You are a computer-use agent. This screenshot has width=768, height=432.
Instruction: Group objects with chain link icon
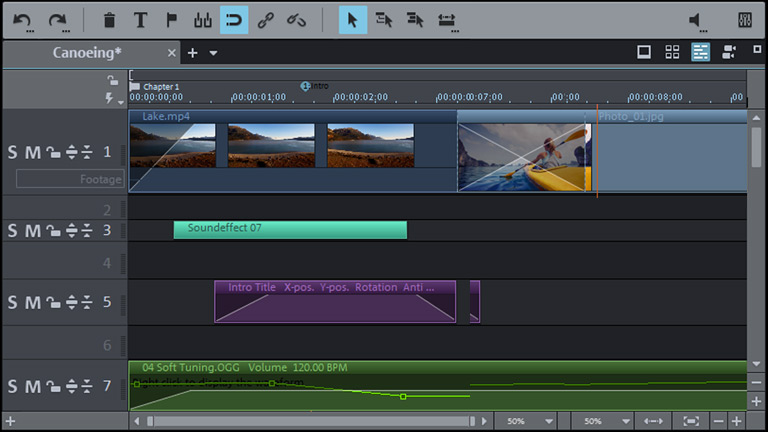[x=265, y=20]
